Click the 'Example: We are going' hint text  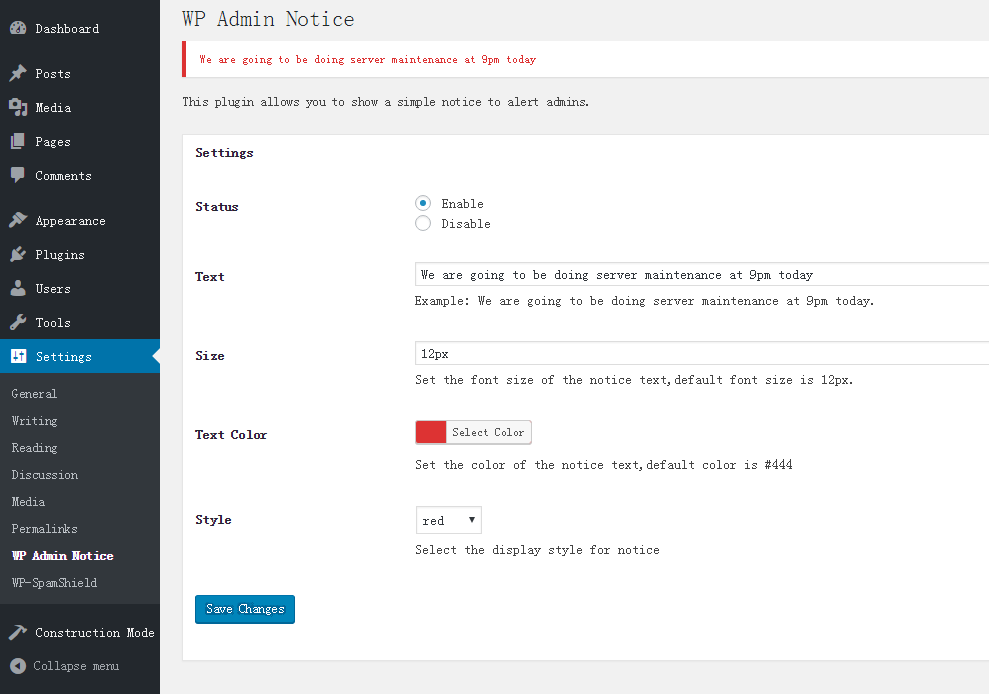point(644,301)
